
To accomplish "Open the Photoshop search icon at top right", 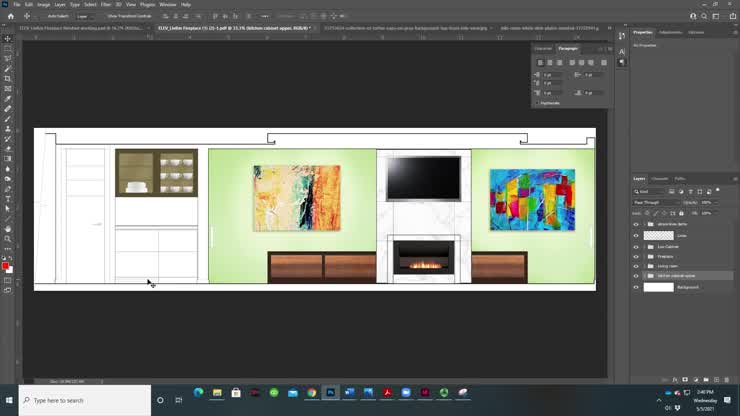I will 704,16.
